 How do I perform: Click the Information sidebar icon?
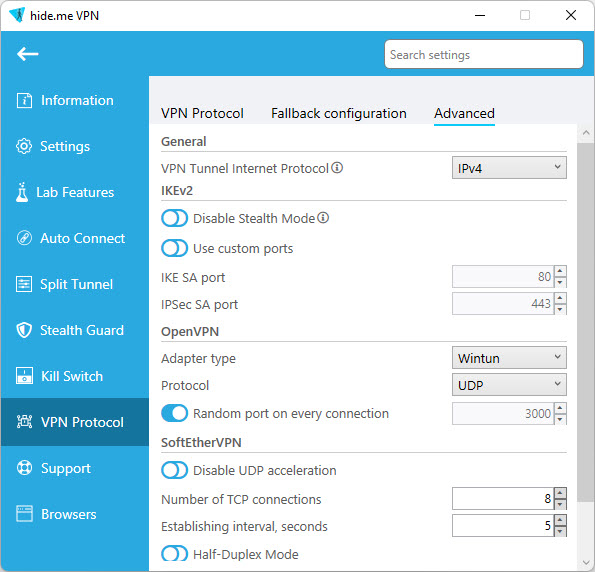tap(24, 101)
